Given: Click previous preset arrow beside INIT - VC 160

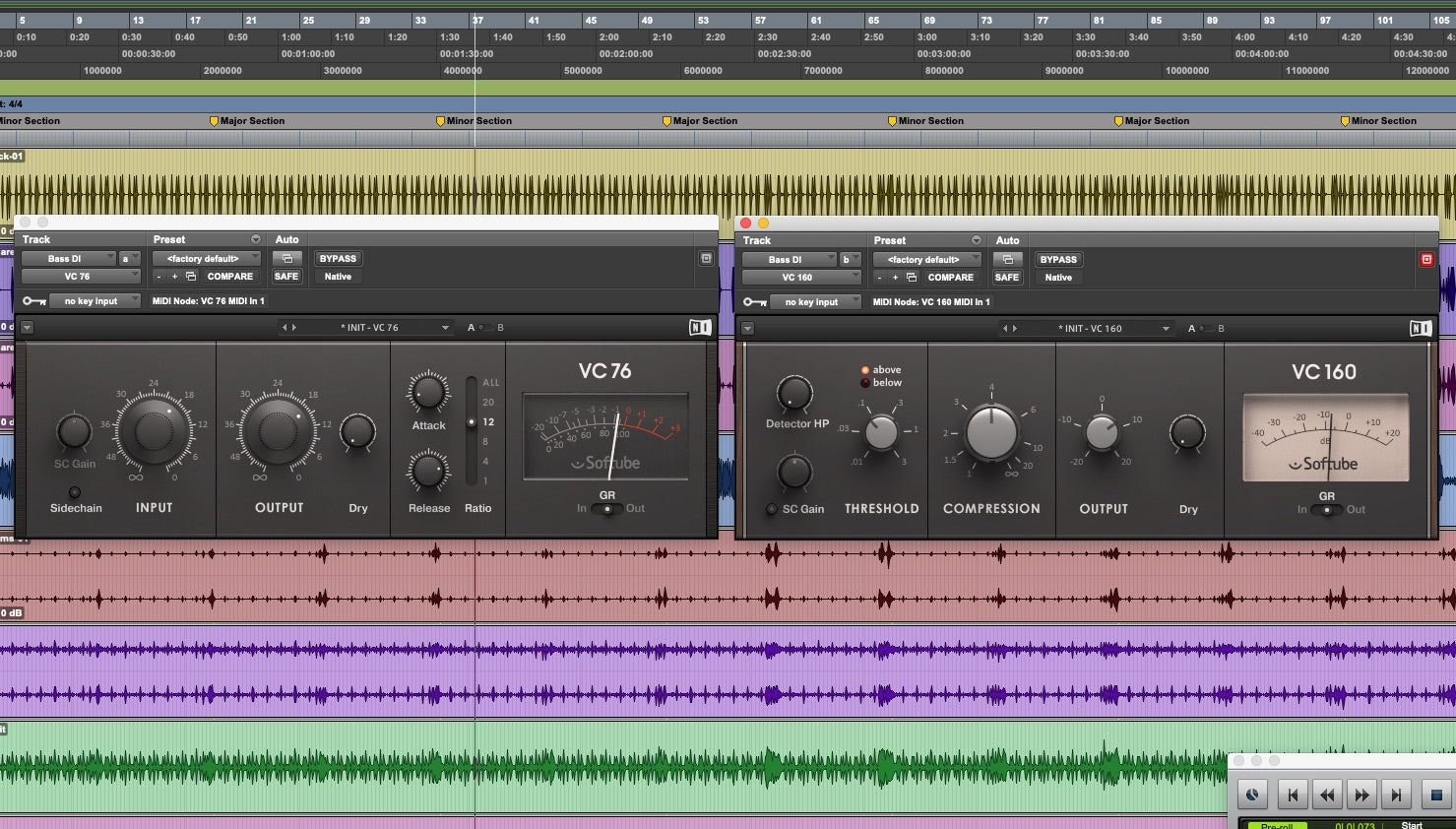Looking at the screenshot, I should pos(1005,329).
